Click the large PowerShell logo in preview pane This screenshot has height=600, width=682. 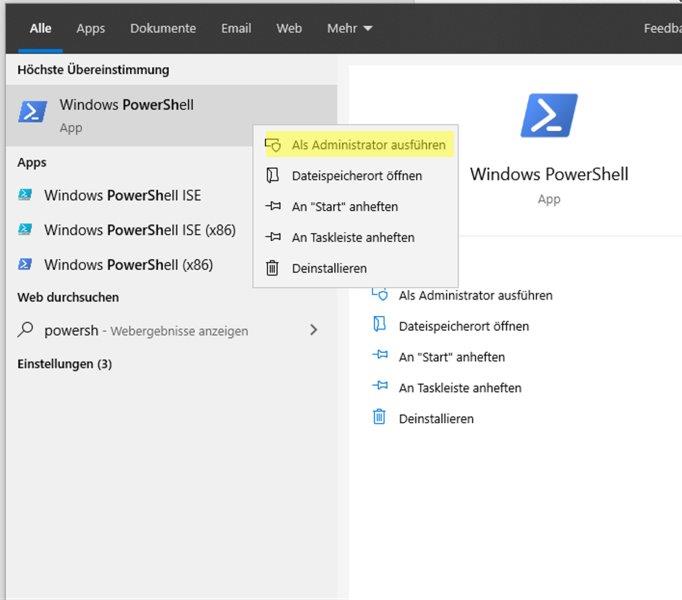tap(549, 115)
